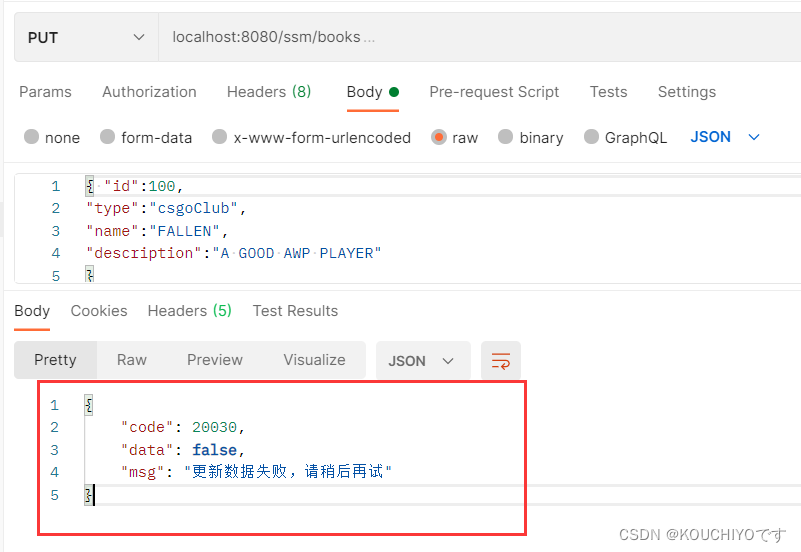801x552 pixels.
Task: Click the request URL field localhost:8080/ssm/books
Action: tap(479, 38)
